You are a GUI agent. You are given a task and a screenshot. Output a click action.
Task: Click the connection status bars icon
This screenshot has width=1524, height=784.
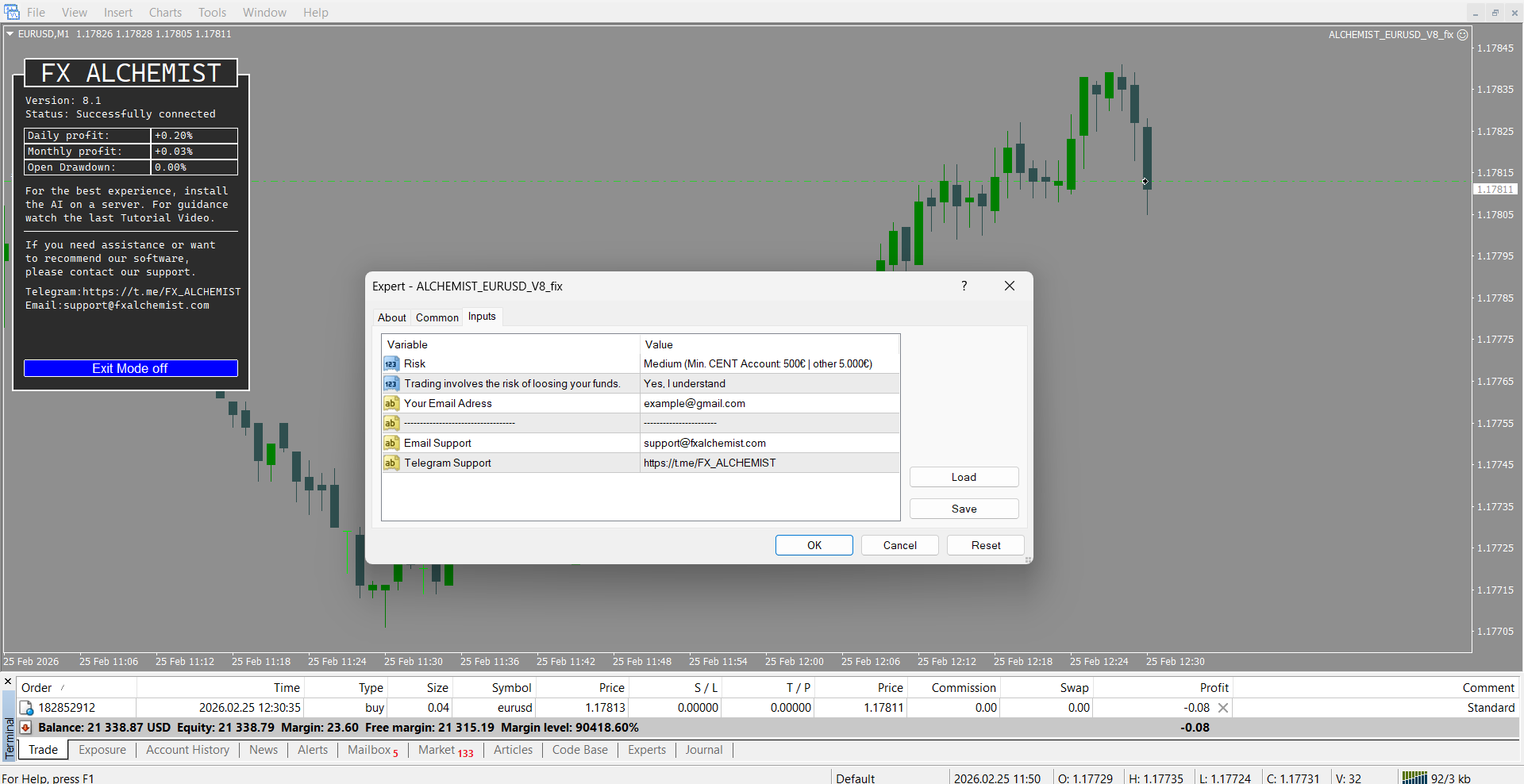tap(1414, 778)
